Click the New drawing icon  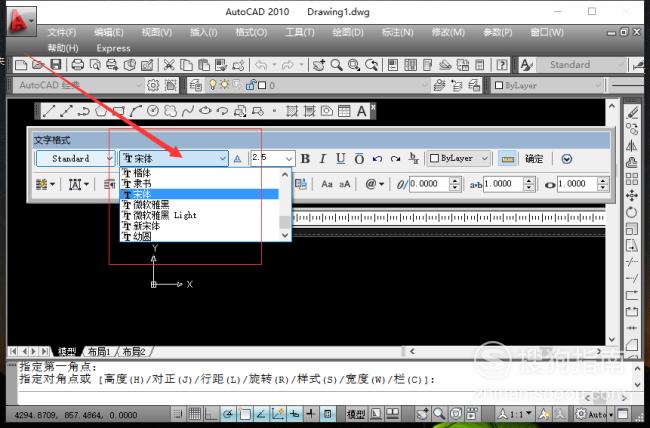[x=21, y=65]
